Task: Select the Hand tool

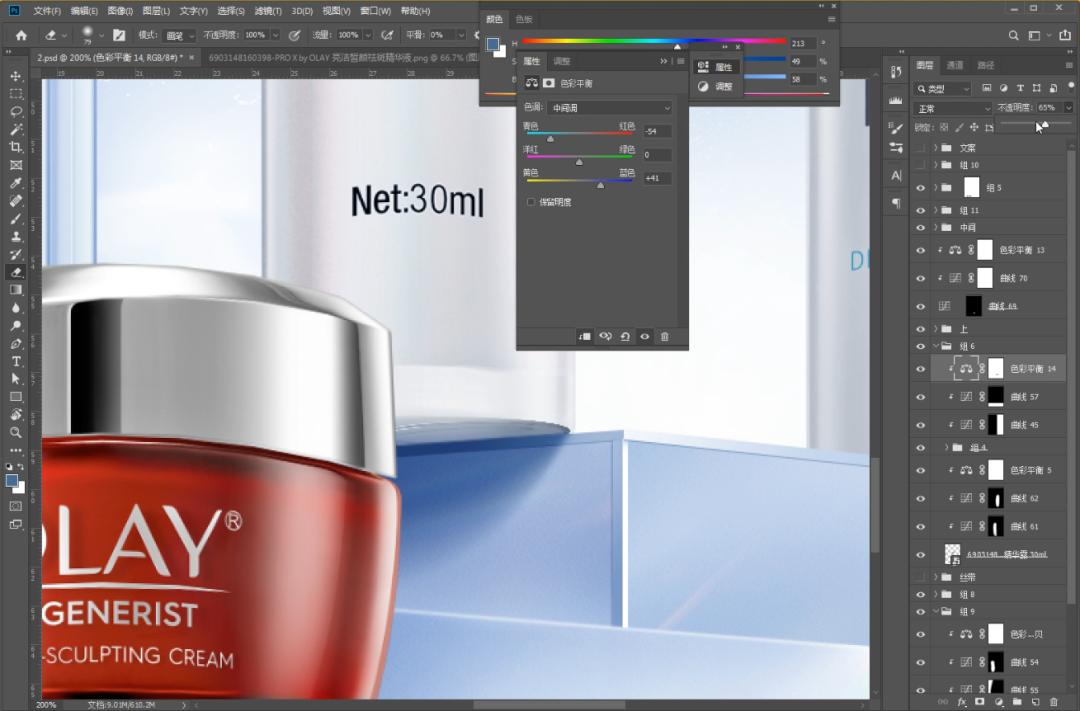Action: [x=16, y=415]
